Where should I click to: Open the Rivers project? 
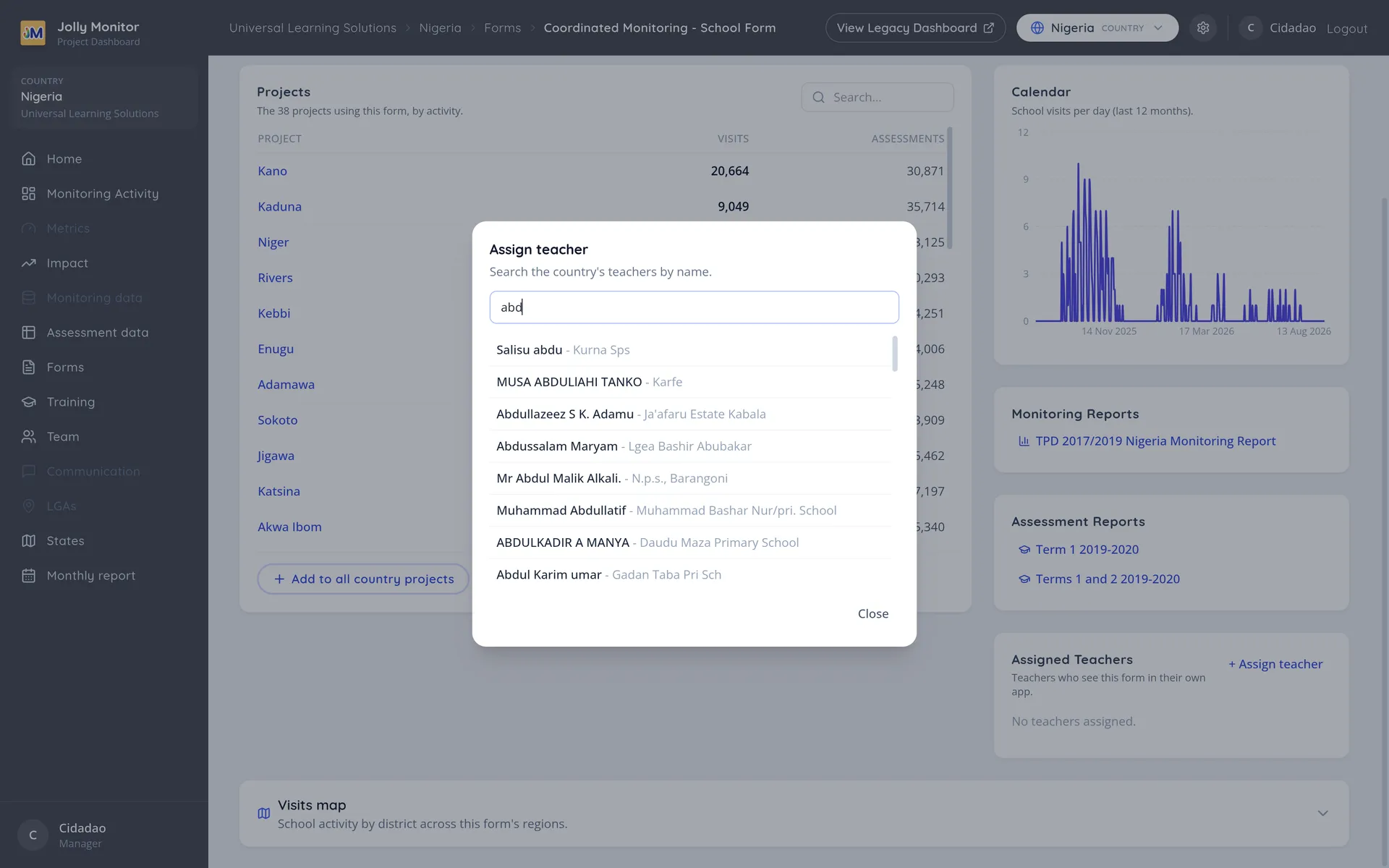(275, 278)
